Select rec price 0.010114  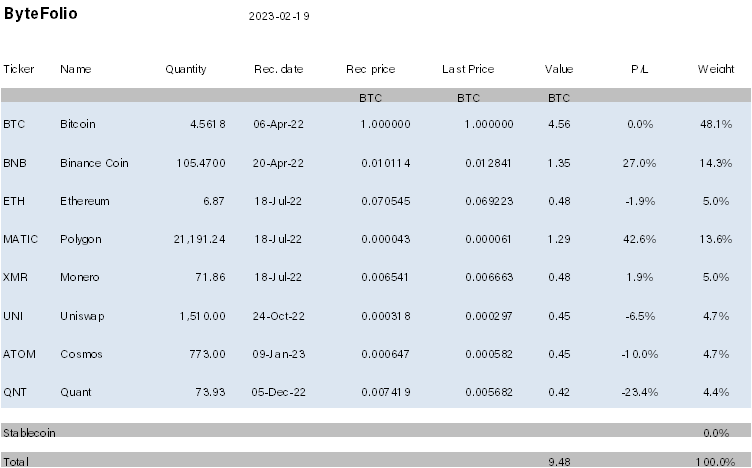[386, 163]
